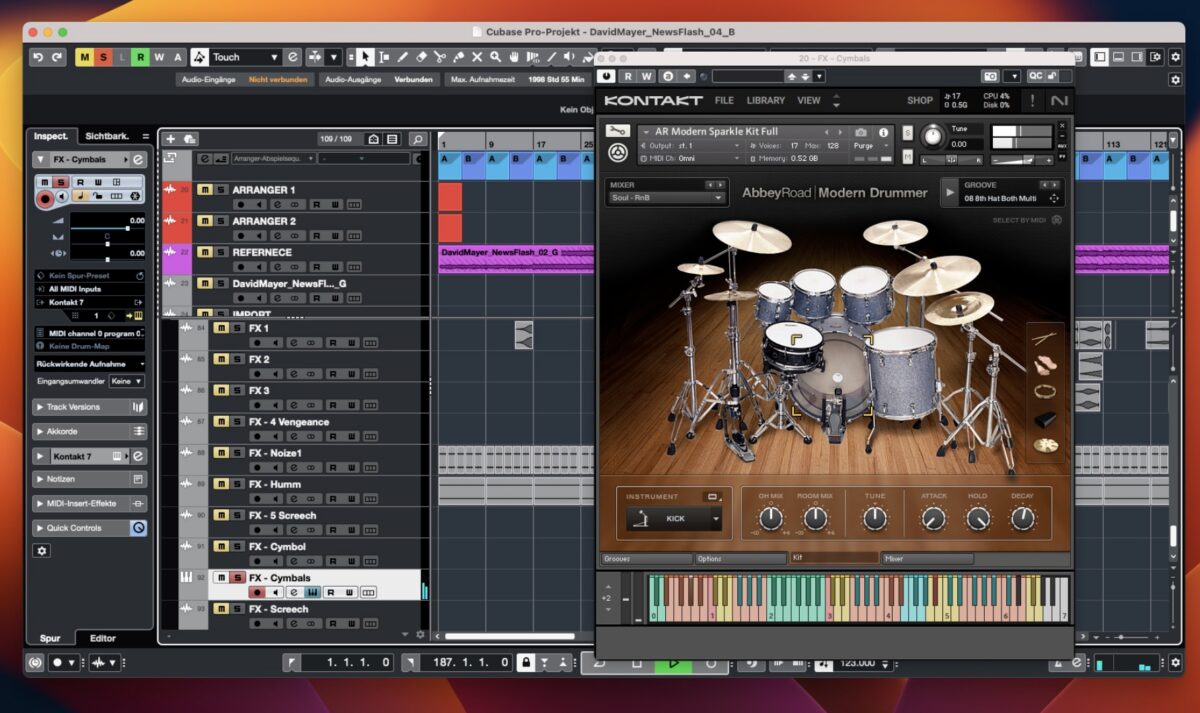Open channel settings with the 'e' icon
Image resolution: width=1200 pixels, height=713 pixels.
(140, 159)
